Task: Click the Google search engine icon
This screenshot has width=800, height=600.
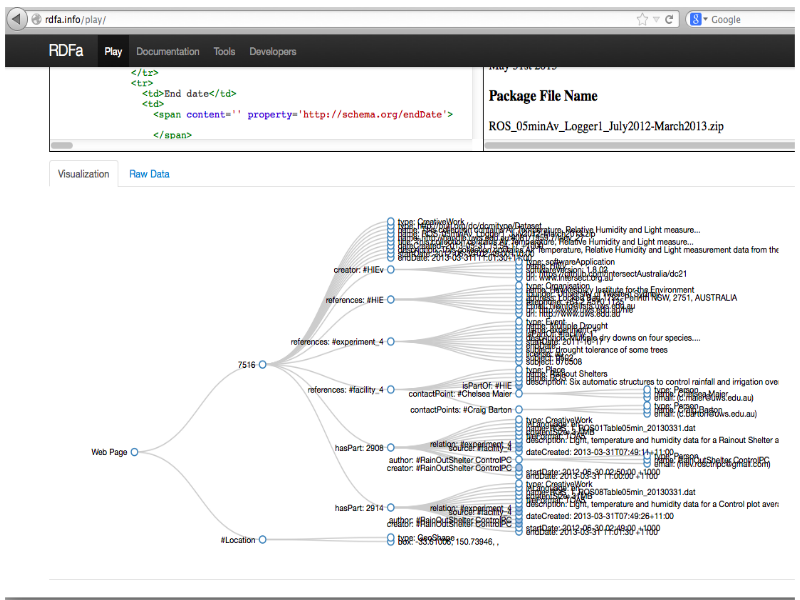Action: point(696,19)
